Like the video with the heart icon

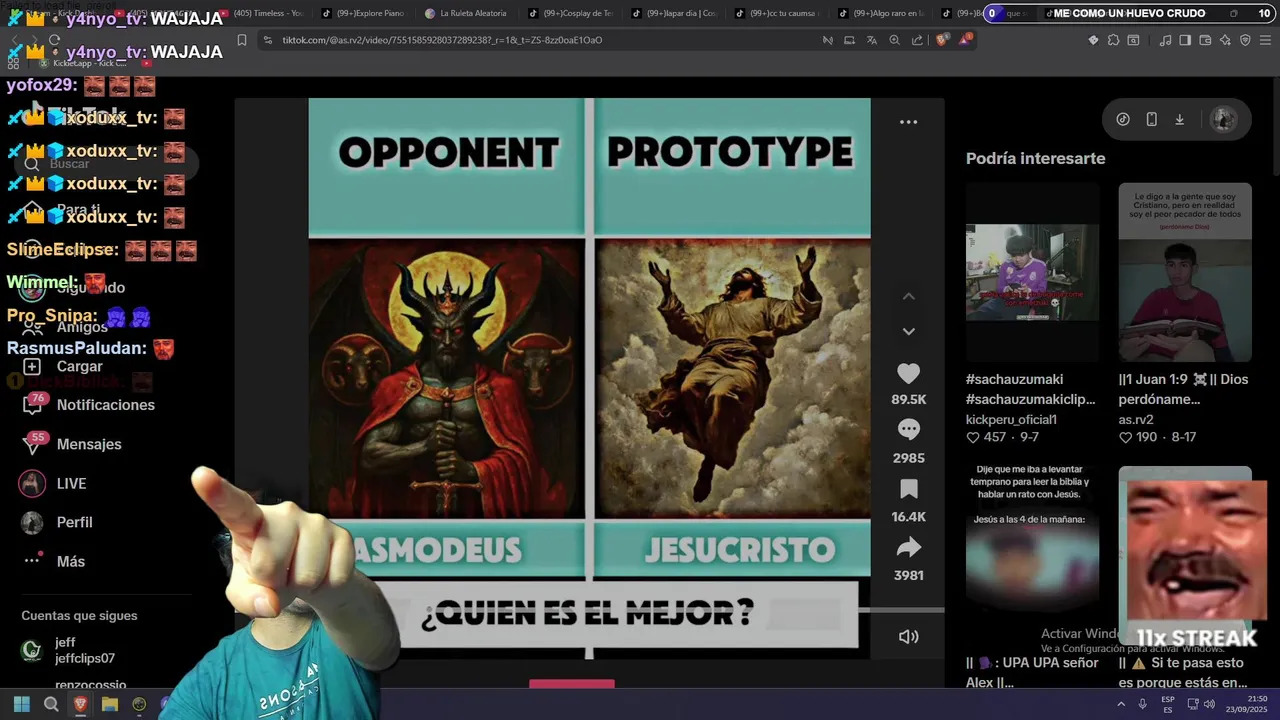click(x=908, y=374)
